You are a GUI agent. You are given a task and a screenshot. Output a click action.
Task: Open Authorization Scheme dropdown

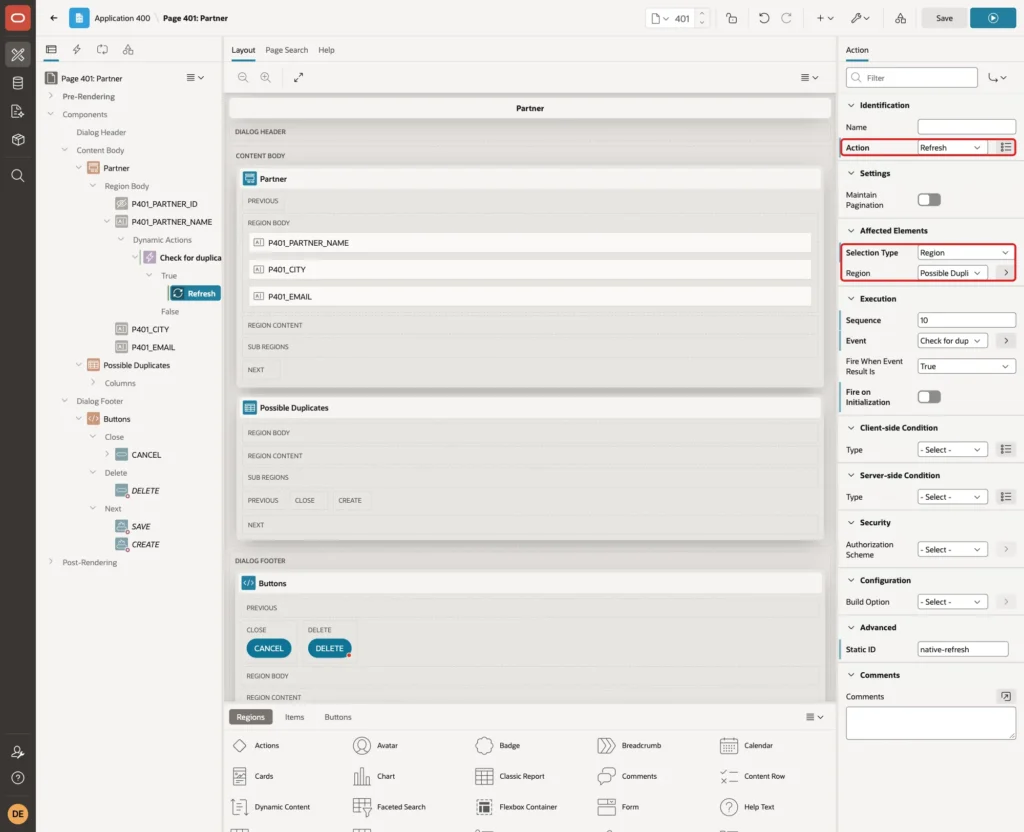pyautogui.click(x=952, y=550)
